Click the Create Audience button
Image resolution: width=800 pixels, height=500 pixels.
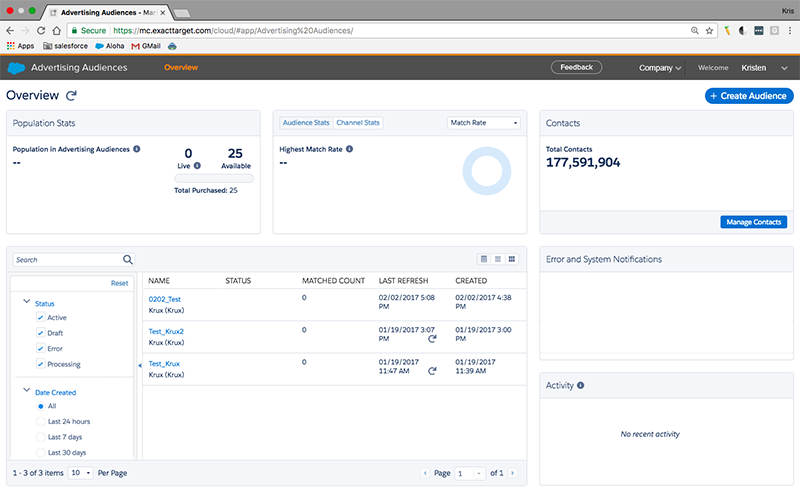pyautogui.click(x=749, y=96)
